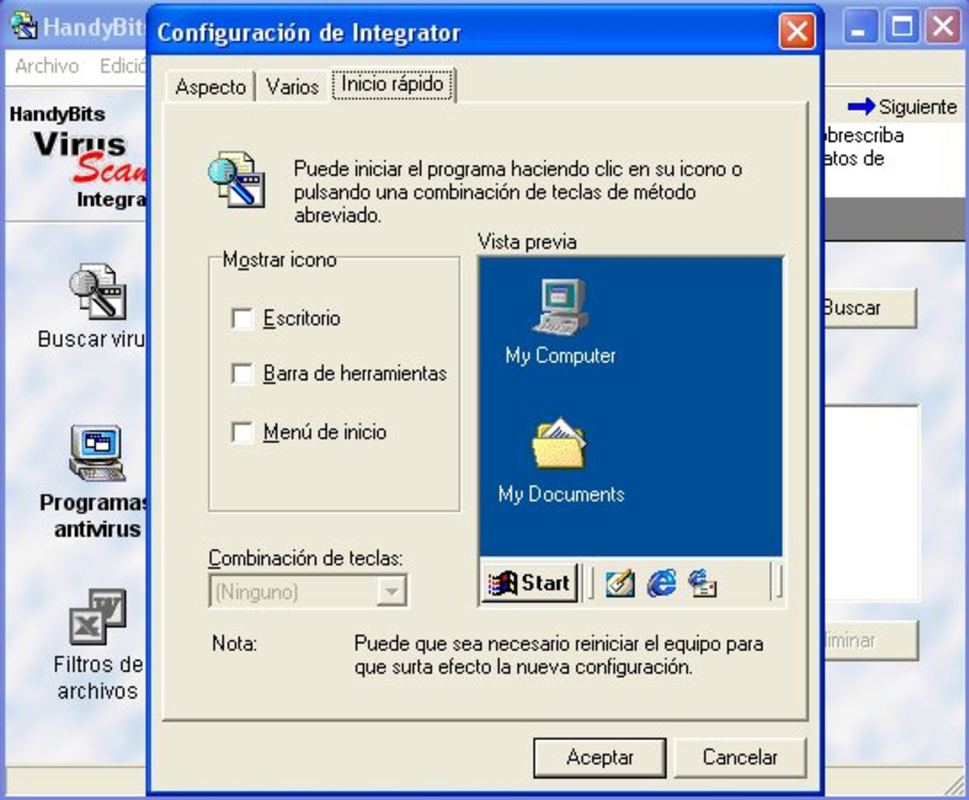Switch to the Aspecto tab
Image resolution: width=969 pixels, height=800 pixels.
(x=211, y=86)
